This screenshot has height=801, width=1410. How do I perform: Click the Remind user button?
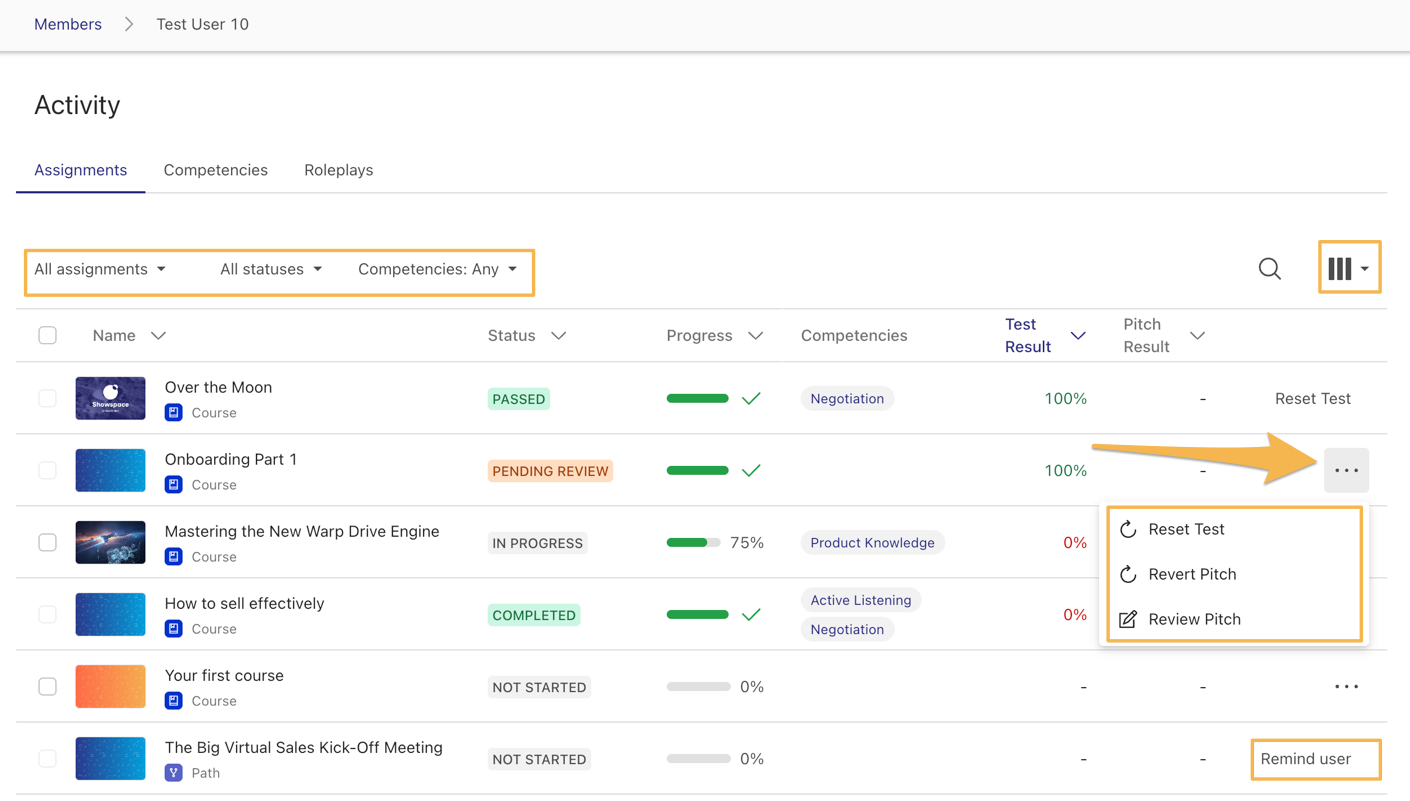point(1305,759)
